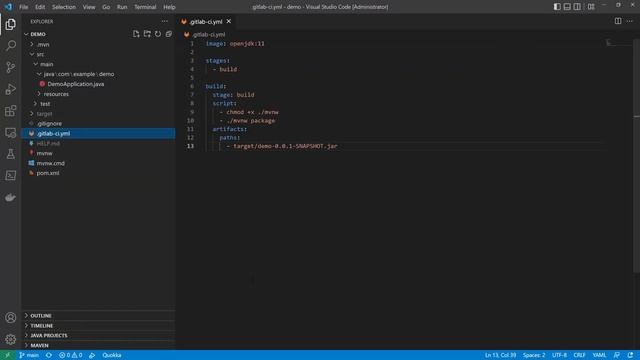Collapse the src folder

(x=98, y=54)
